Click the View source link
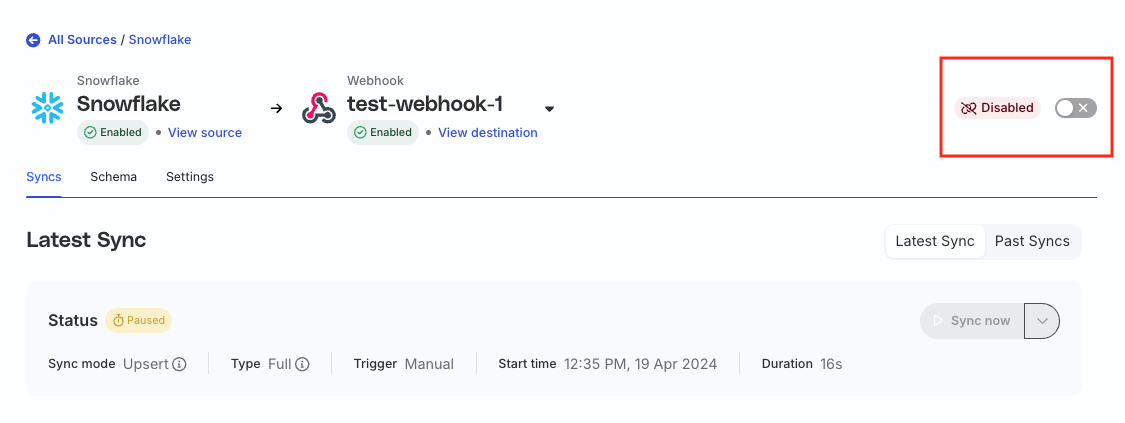 (x=204, y=133)
